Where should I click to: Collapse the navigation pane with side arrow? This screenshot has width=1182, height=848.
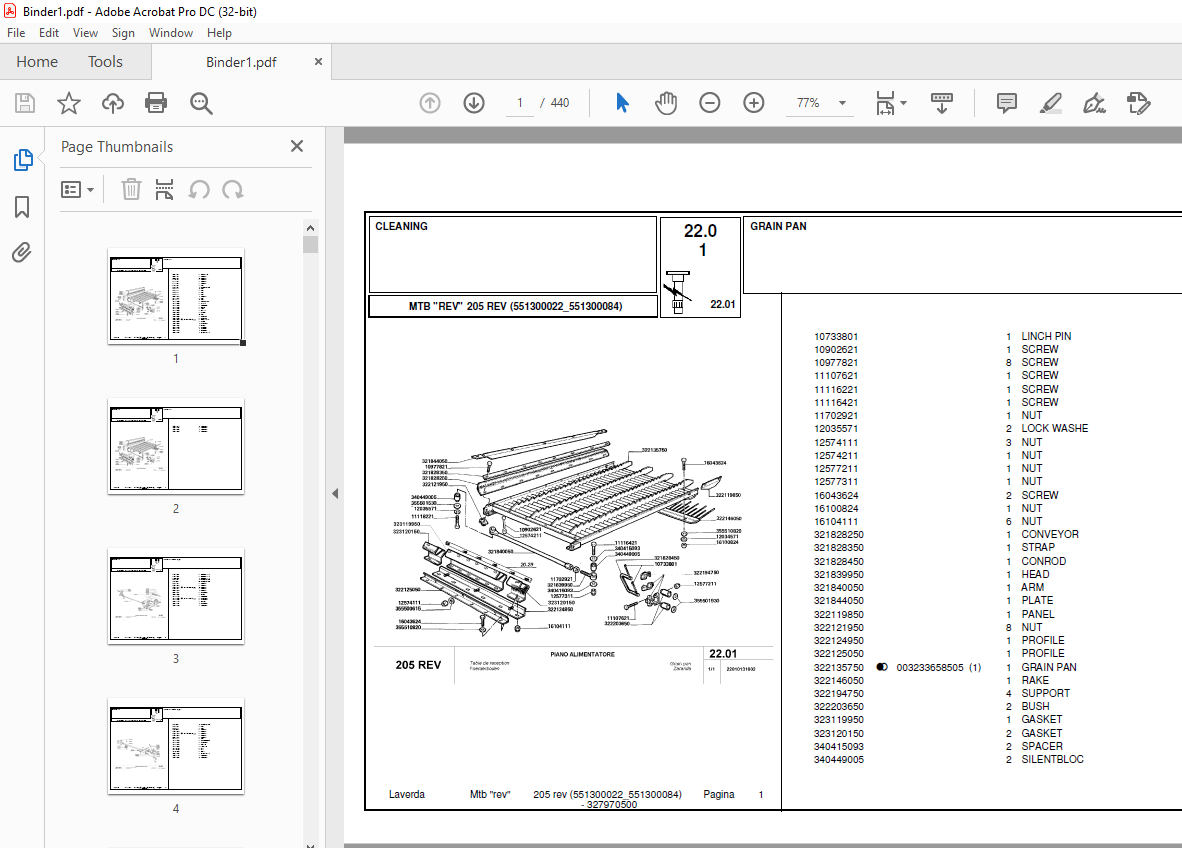pos(335,494)
